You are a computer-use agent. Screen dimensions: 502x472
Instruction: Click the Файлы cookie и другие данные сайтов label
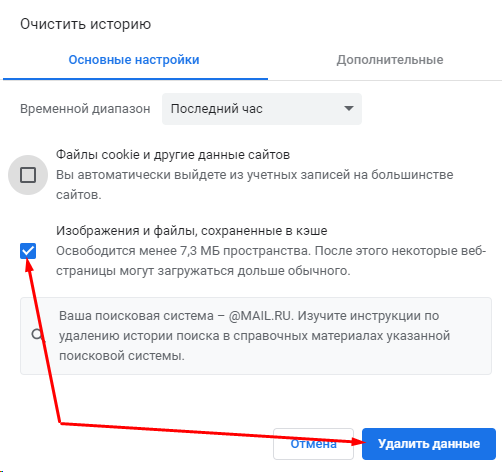(x=173, y=155)
